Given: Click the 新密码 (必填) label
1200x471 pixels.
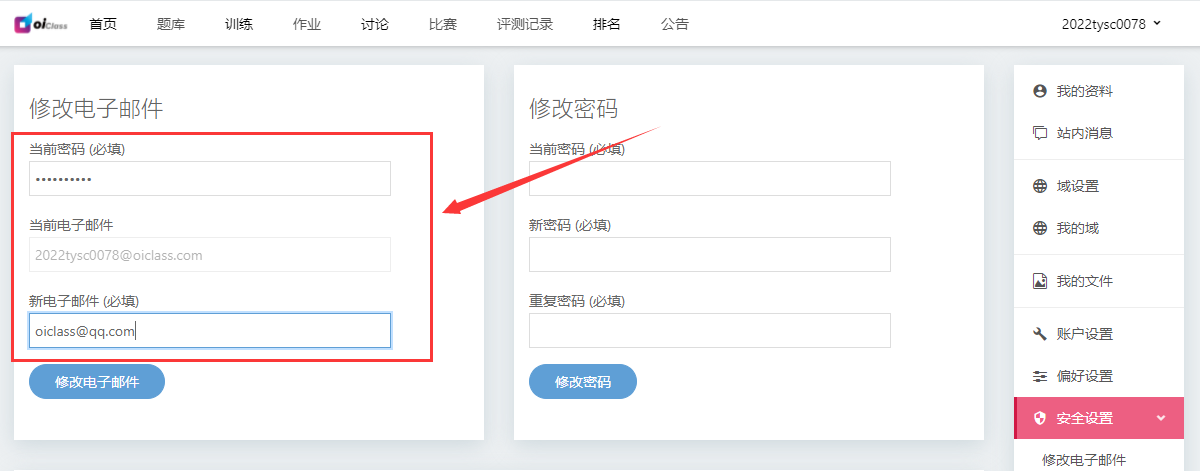Looking at the screenshot, I should tap(570, 225).
